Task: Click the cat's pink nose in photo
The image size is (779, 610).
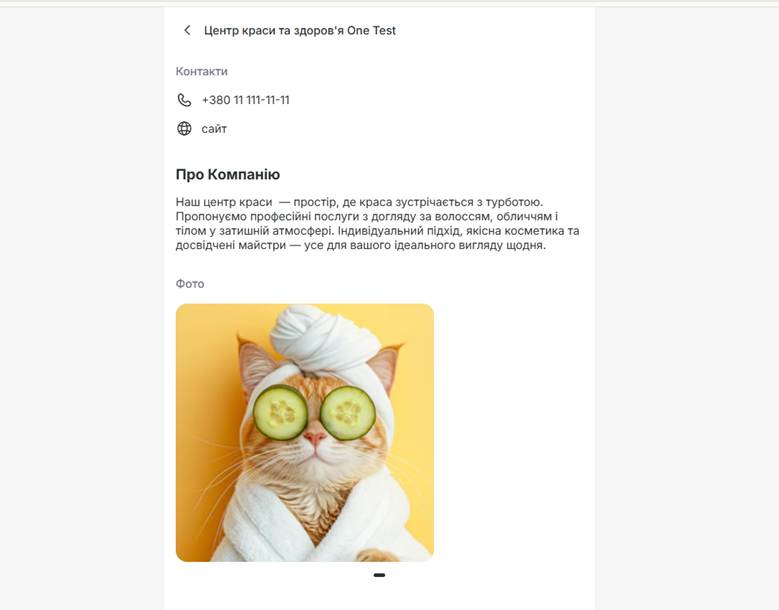Action: click(x=315, y=438)
